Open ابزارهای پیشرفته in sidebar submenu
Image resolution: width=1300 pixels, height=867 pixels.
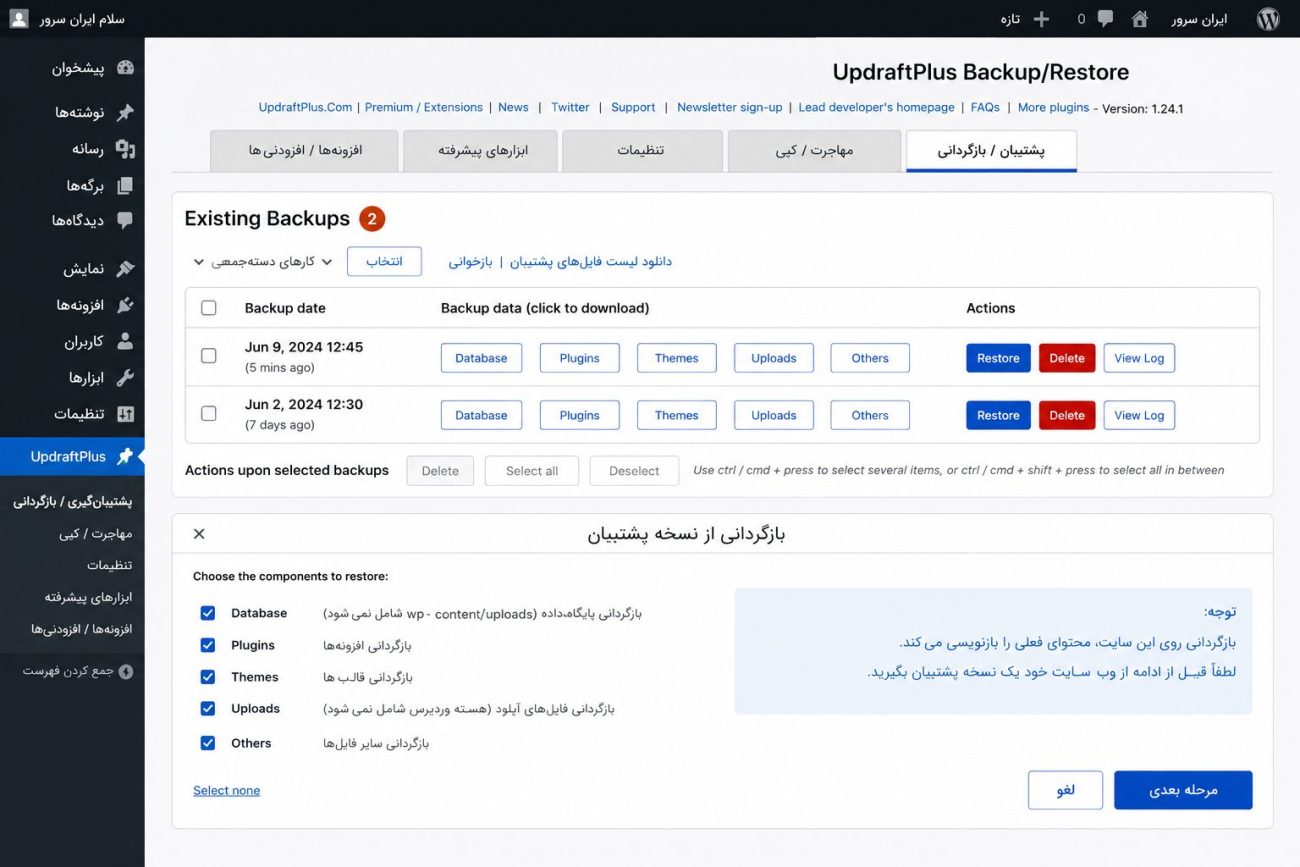(x=88, y=597)
